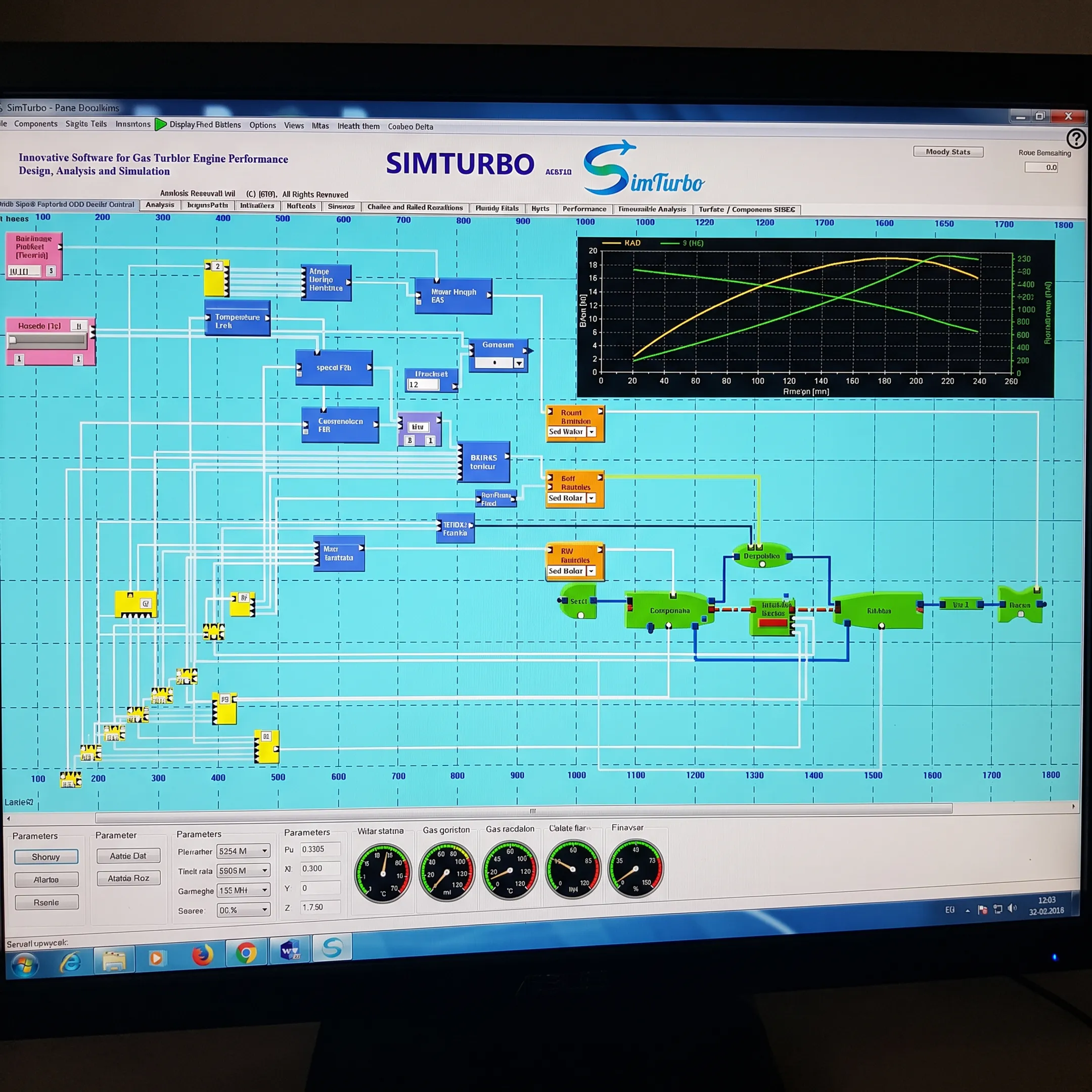Image resolution: width=1092 pixels, height=1092 pixels.
Task: Select the green Componaha engine block
Action: (669, 610)
